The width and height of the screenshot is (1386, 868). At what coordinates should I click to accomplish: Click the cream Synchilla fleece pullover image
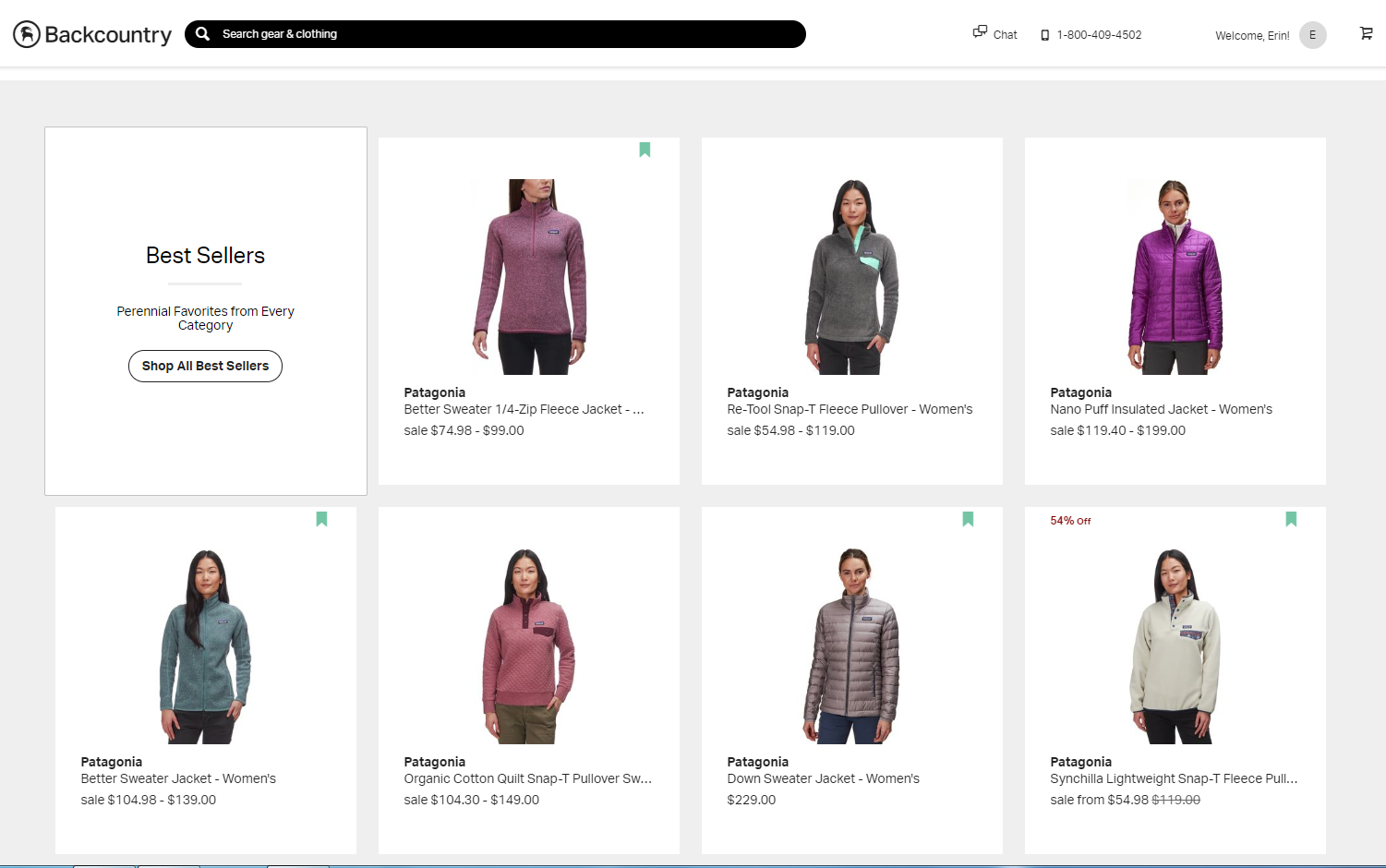pyautogui.click(x=1175, y=646)
